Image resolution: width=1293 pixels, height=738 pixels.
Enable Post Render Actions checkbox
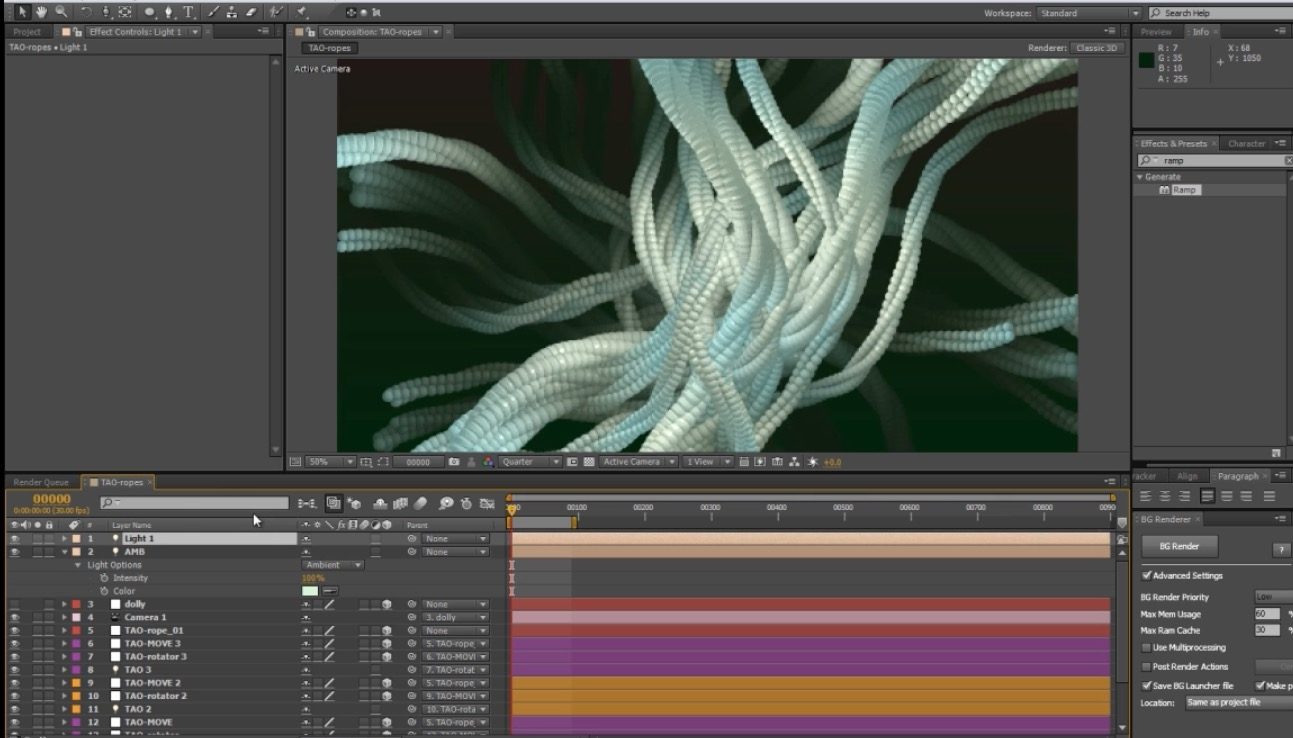click(x=1146, y=666)
